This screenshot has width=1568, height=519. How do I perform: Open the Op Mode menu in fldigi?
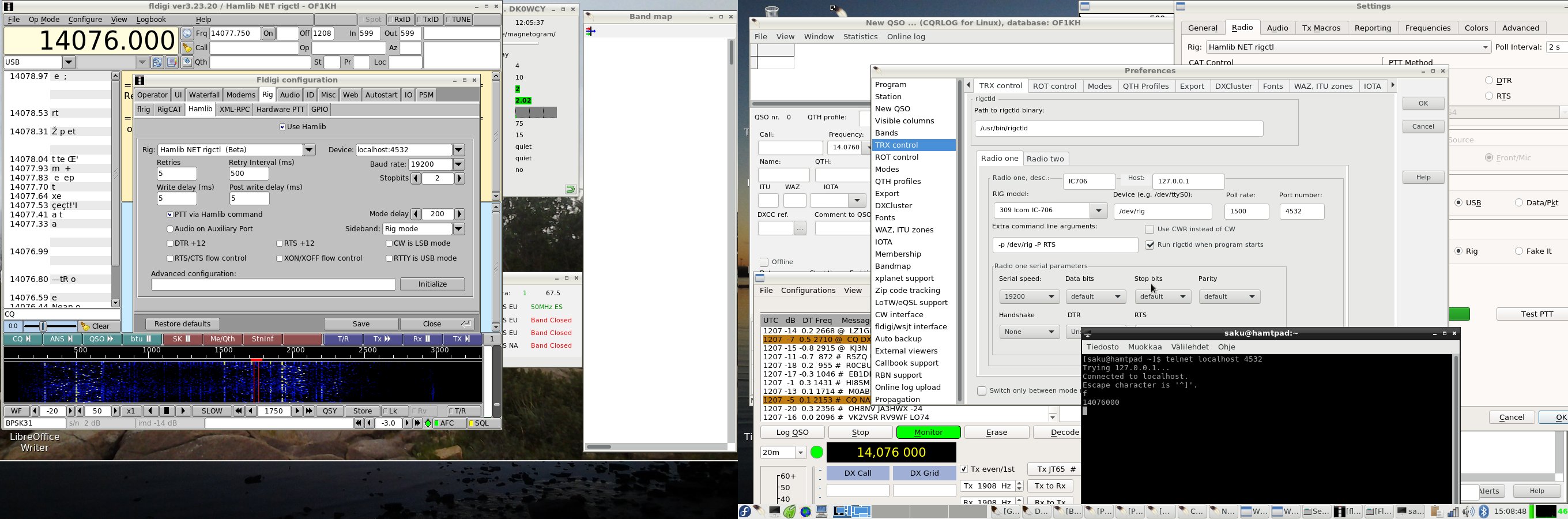(x=44, y=20)
